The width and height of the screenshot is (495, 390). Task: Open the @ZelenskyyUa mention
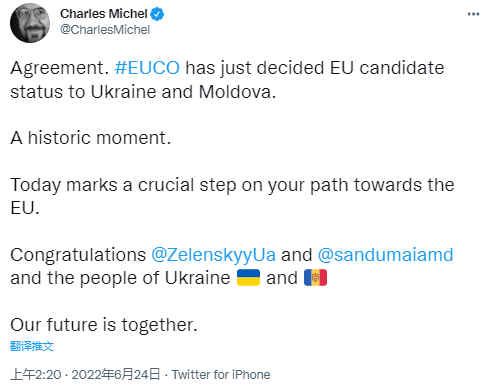point(213,255)
